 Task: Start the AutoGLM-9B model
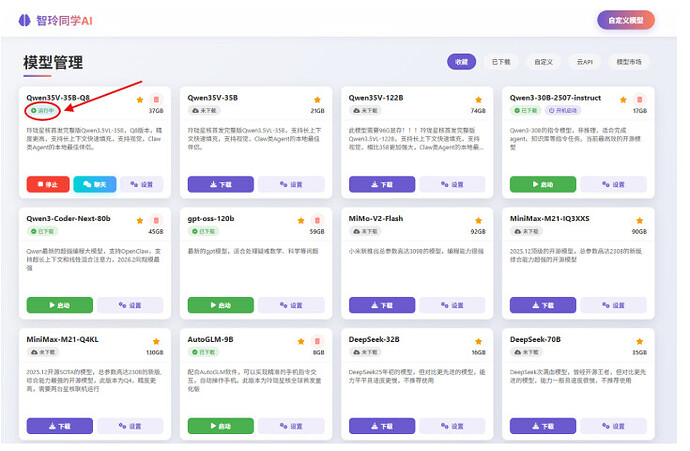click(x=221, y=426)
